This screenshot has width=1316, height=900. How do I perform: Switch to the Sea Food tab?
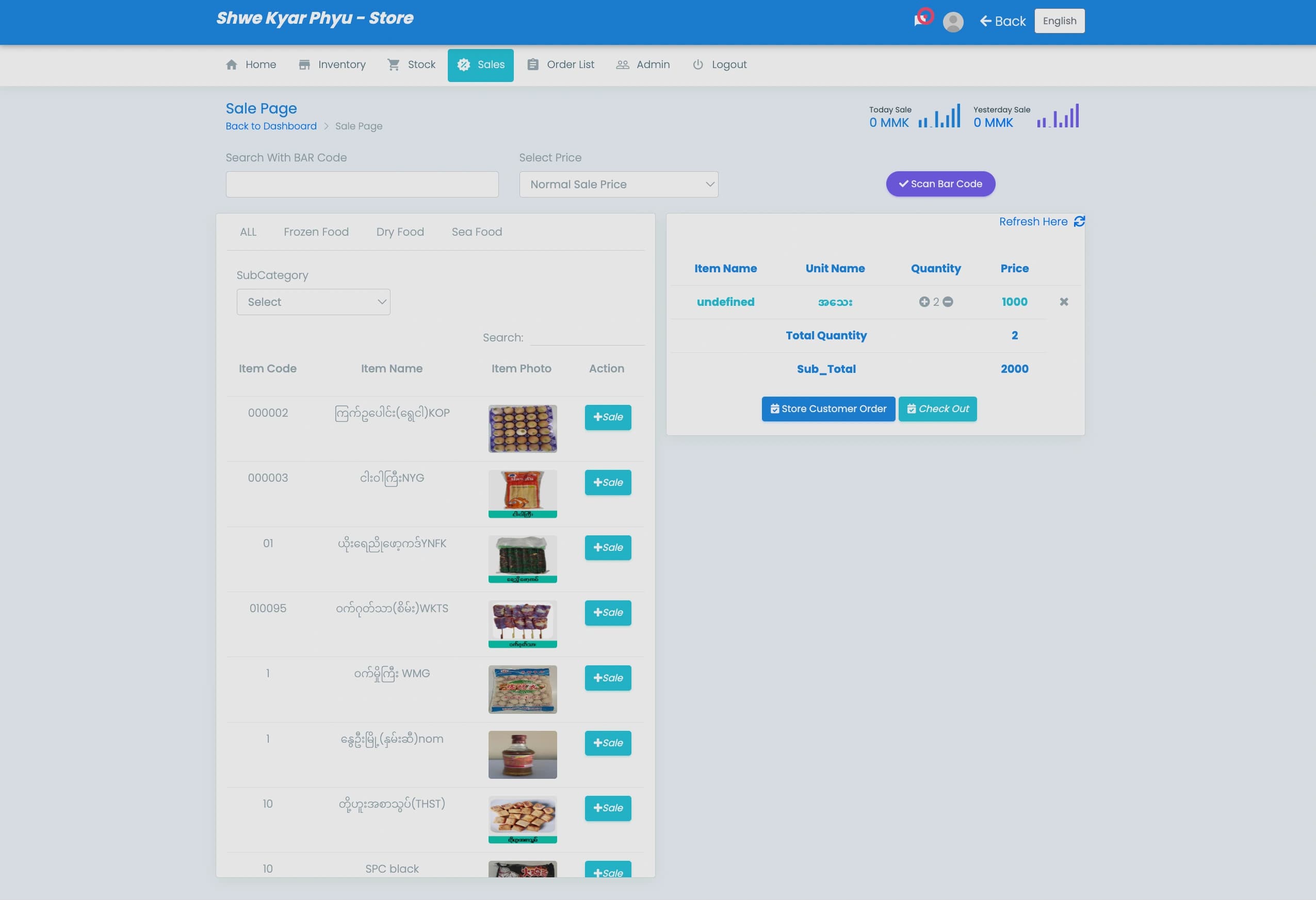pos(476,232)
